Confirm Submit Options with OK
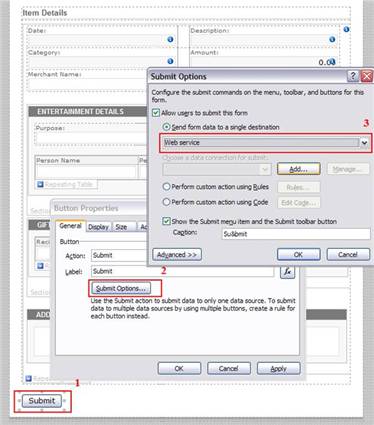Image resolution: width=374 pixels, height=425 pixels. pos(298,254)
